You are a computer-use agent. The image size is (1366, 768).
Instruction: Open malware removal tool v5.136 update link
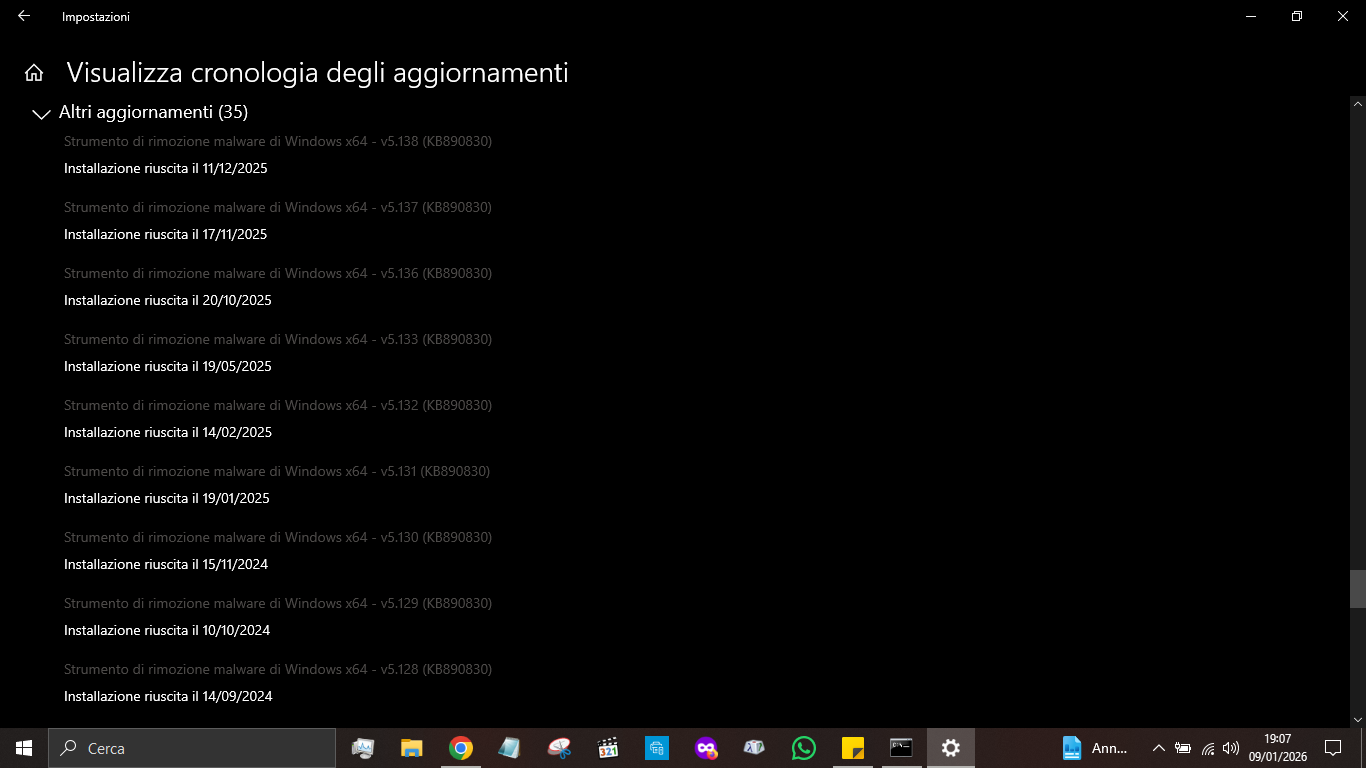pyautogui.click(x=278, y=274)
